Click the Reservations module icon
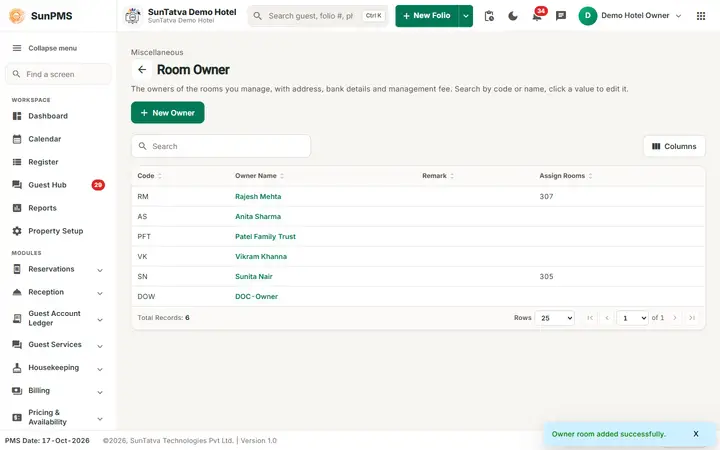This screenshot has height=450, width=720. point(17,269)
